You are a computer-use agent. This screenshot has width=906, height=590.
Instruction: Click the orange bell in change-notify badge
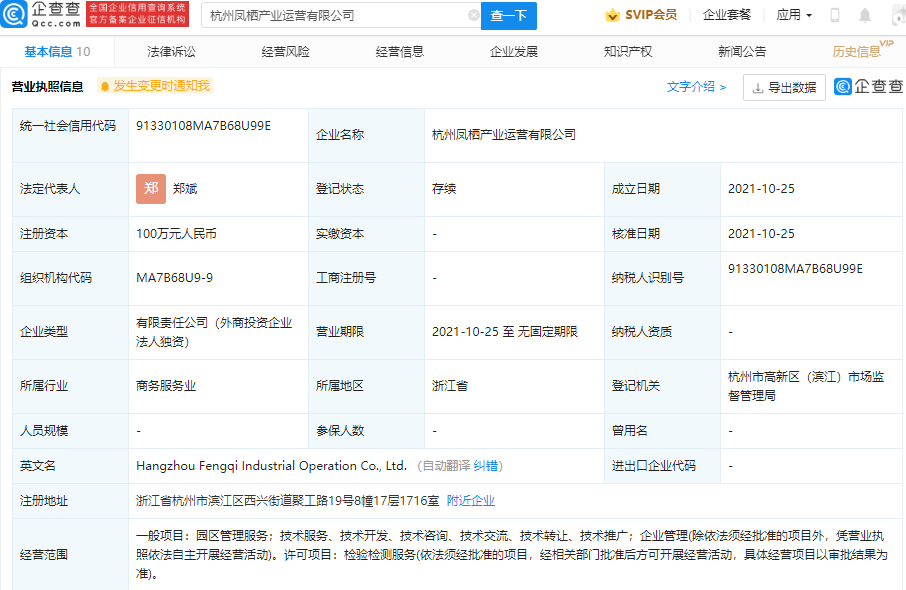(105, 87)
